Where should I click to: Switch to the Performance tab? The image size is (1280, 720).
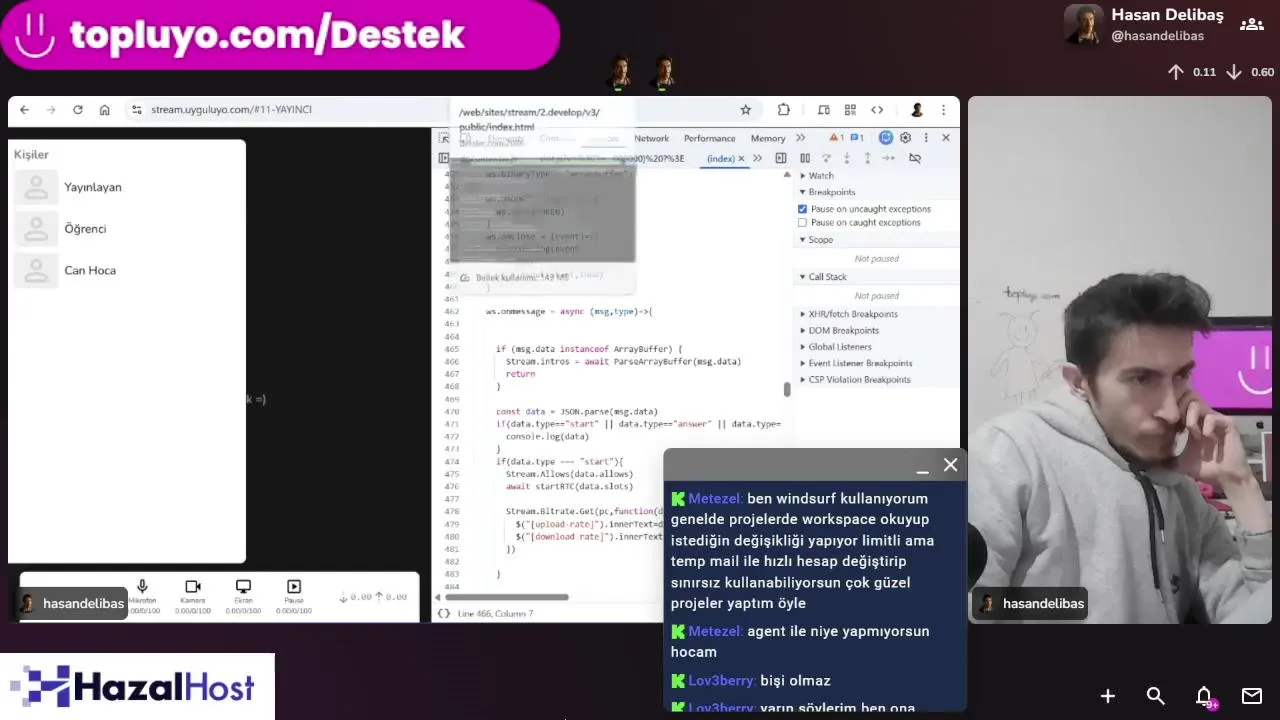click(710, 139)
